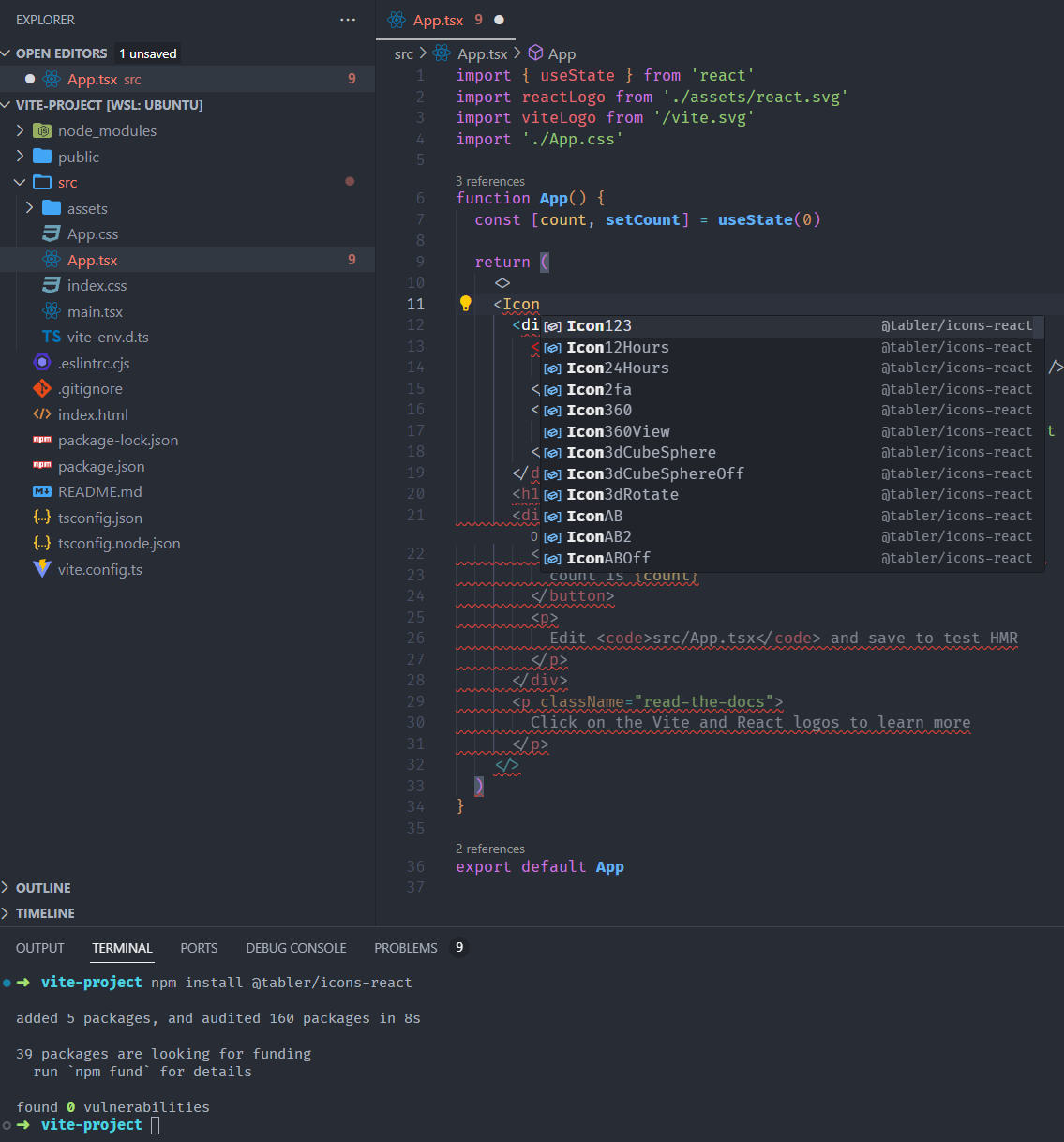
Task: Open the Explorer More Actions menu
Action: coord(348,20)
